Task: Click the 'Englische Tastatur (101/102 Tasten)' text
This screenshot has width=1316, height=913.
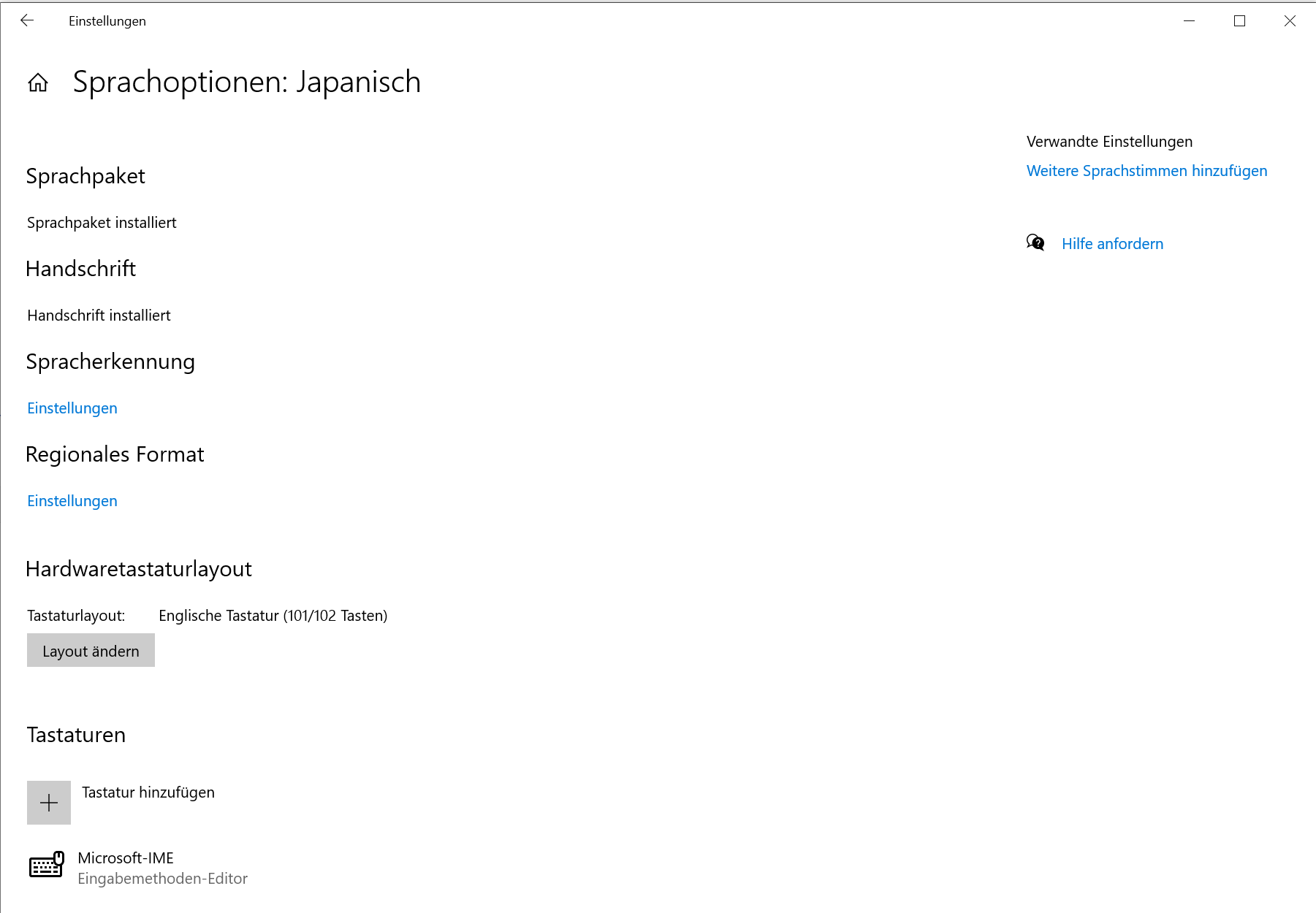Action: click(x=273, y=616)
